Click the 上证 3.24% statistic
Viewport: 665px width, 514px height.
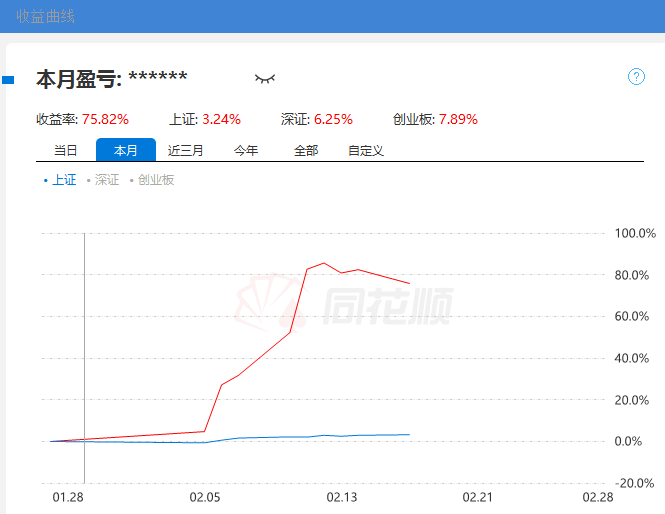tap(221, 119)
